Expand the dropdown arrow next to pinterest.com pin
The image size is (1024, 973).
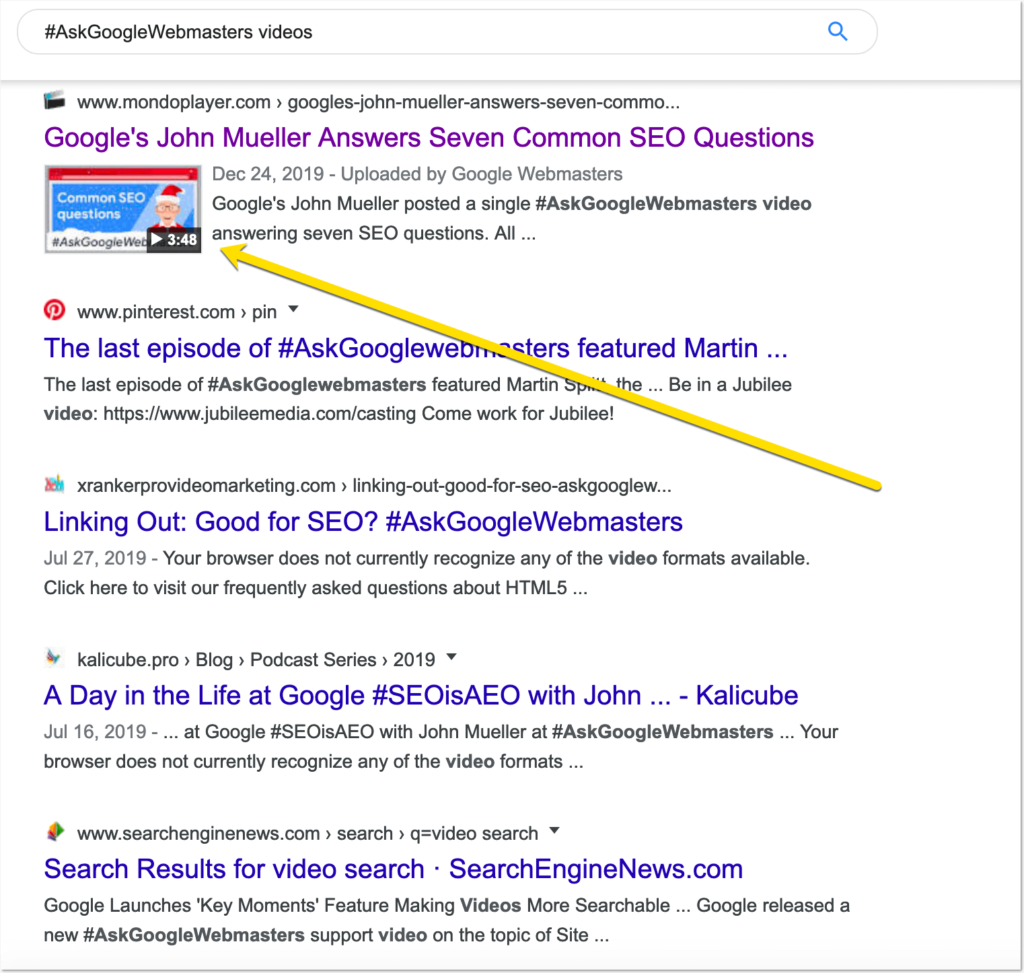[294, 309]
